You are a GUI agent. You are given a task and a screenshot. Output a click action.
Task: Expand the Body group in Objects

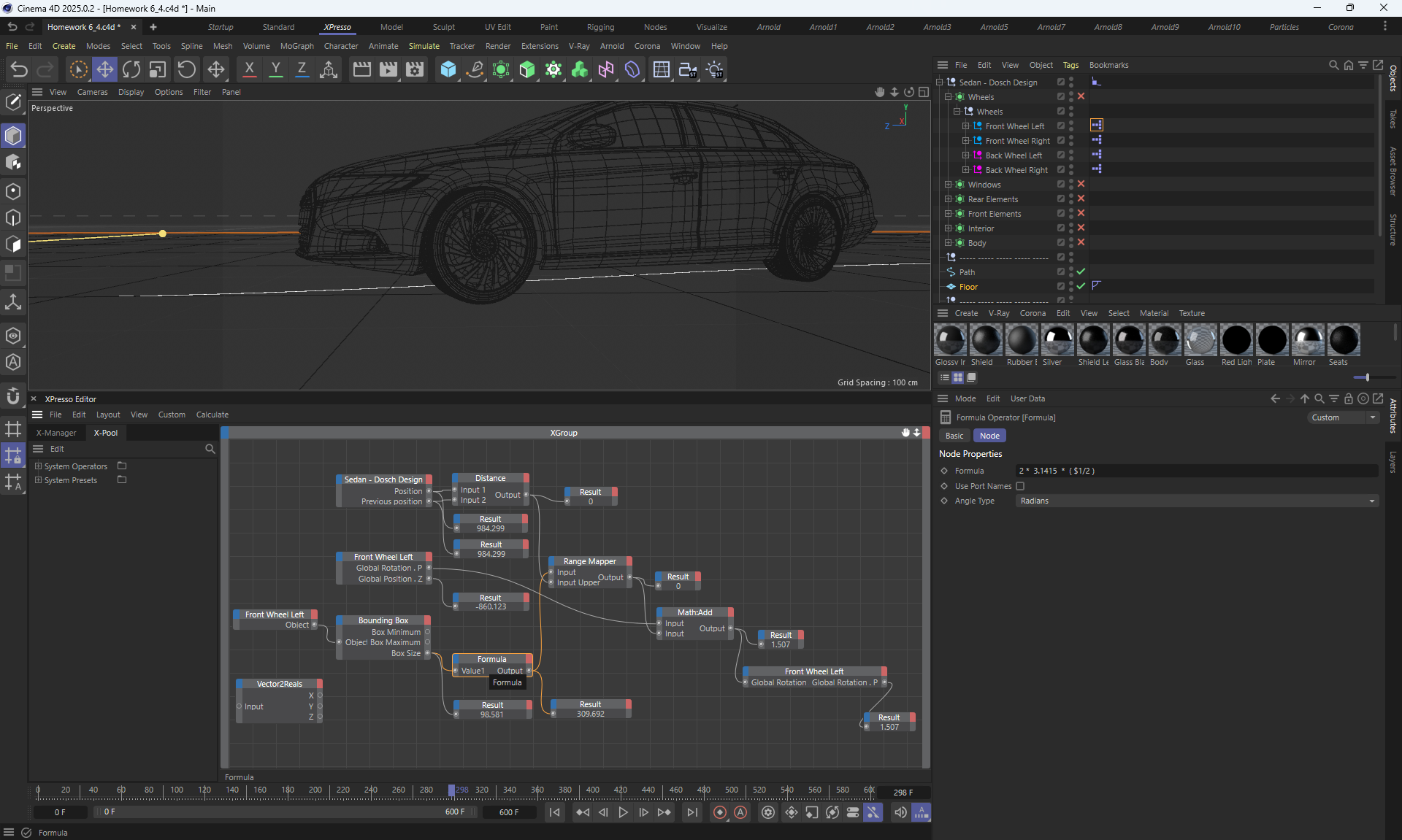pos(948,243)
